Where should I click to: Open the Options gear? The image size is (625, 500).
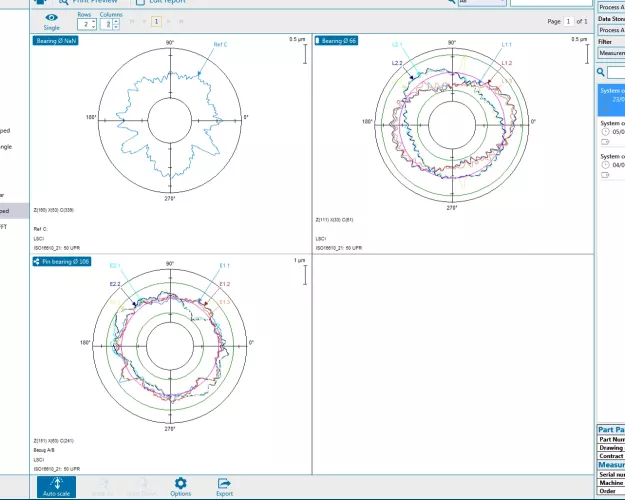(180, 485)
